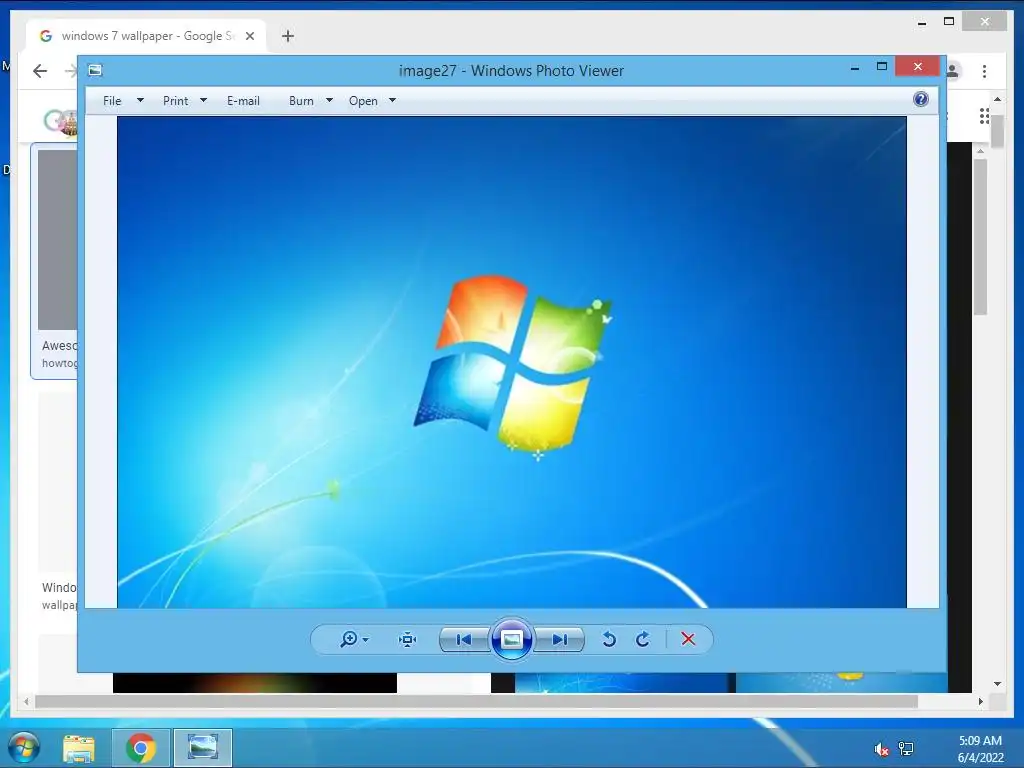1024x768 pixels.
Task: Go to the next image
Action: click(560, 639)
